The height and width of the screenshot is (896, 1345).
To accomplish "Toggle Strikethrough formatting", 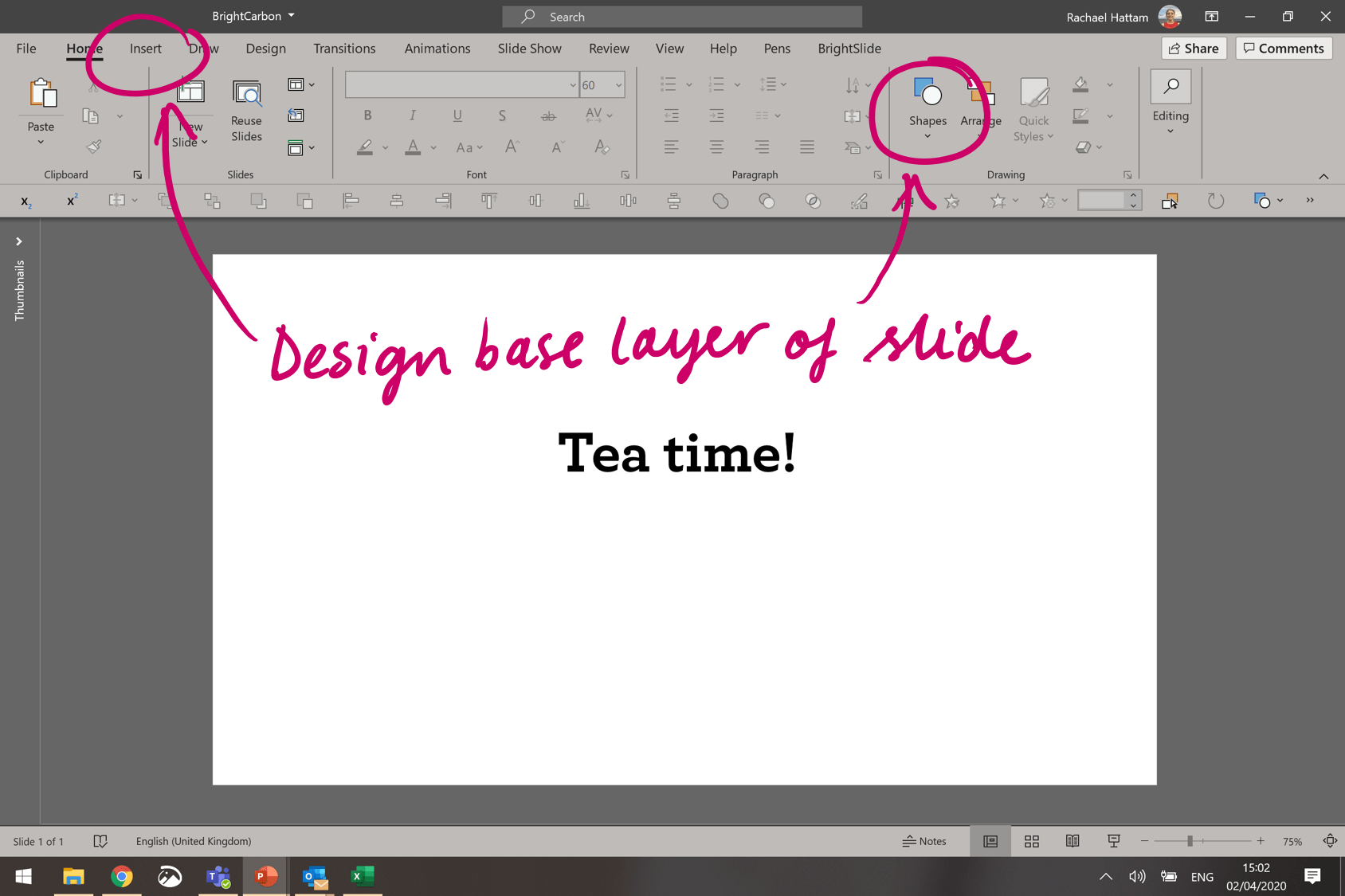I will pos(548,116).
